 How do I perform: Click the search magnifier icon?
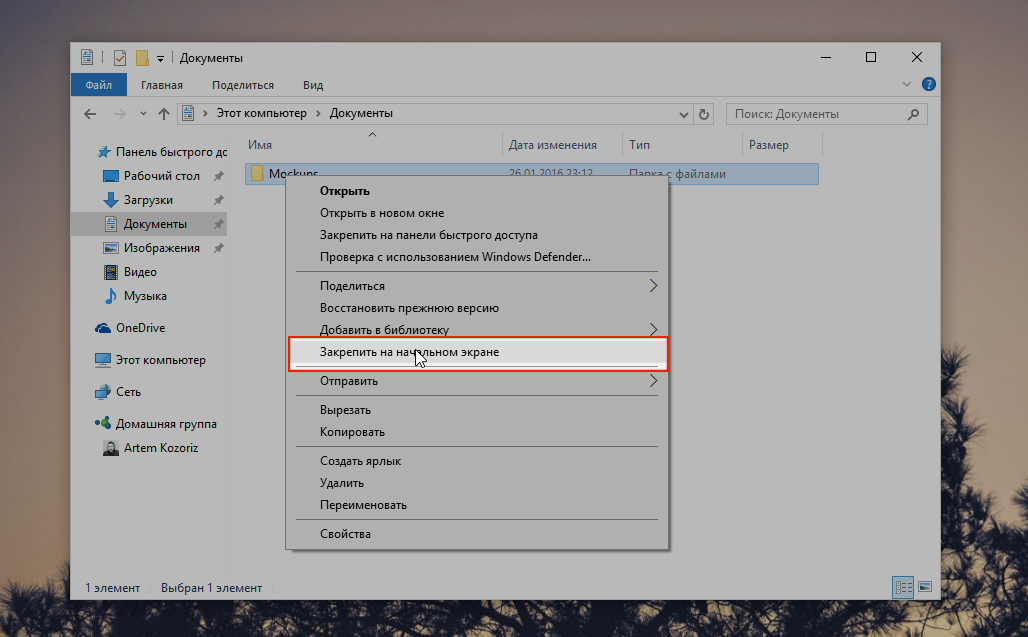(x=914, y=114)
